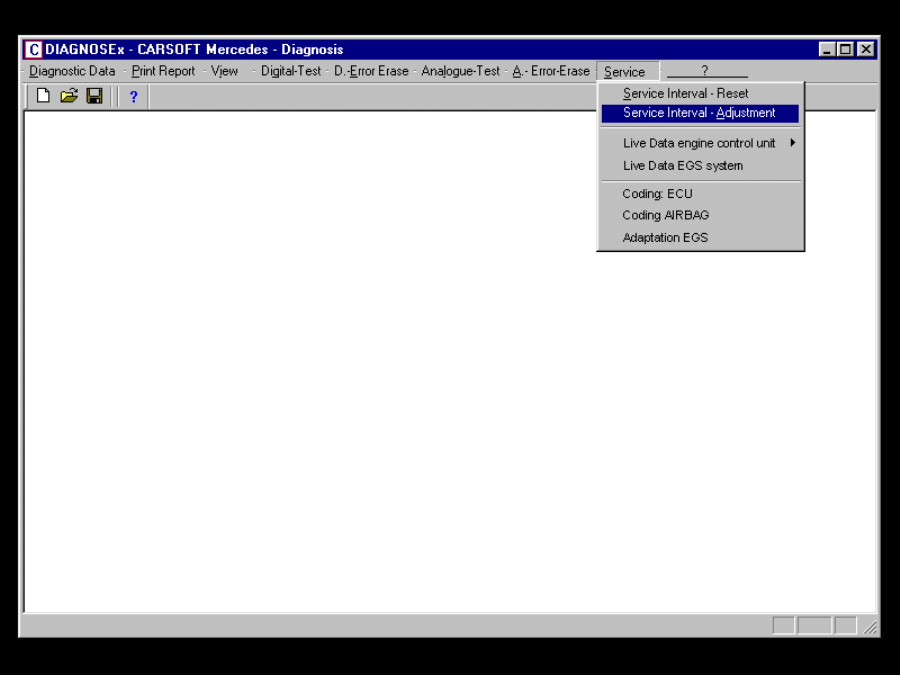The image size is (900, 675).
Task: Click the Save floppy disk icon
Action: pyautogui.click(x=94, y=96)
